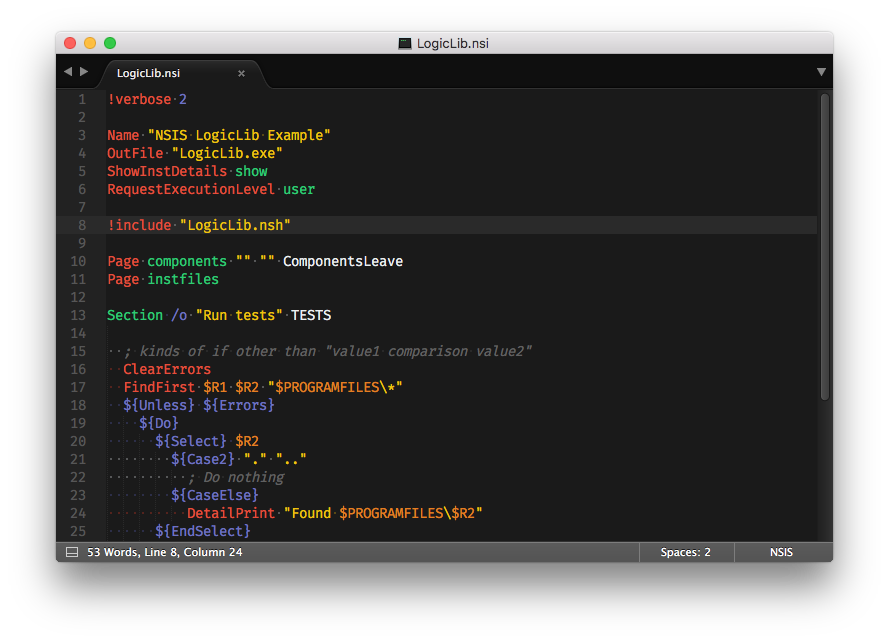
Task: Click the '${Errors}' macro
Action: coord(239,406)
